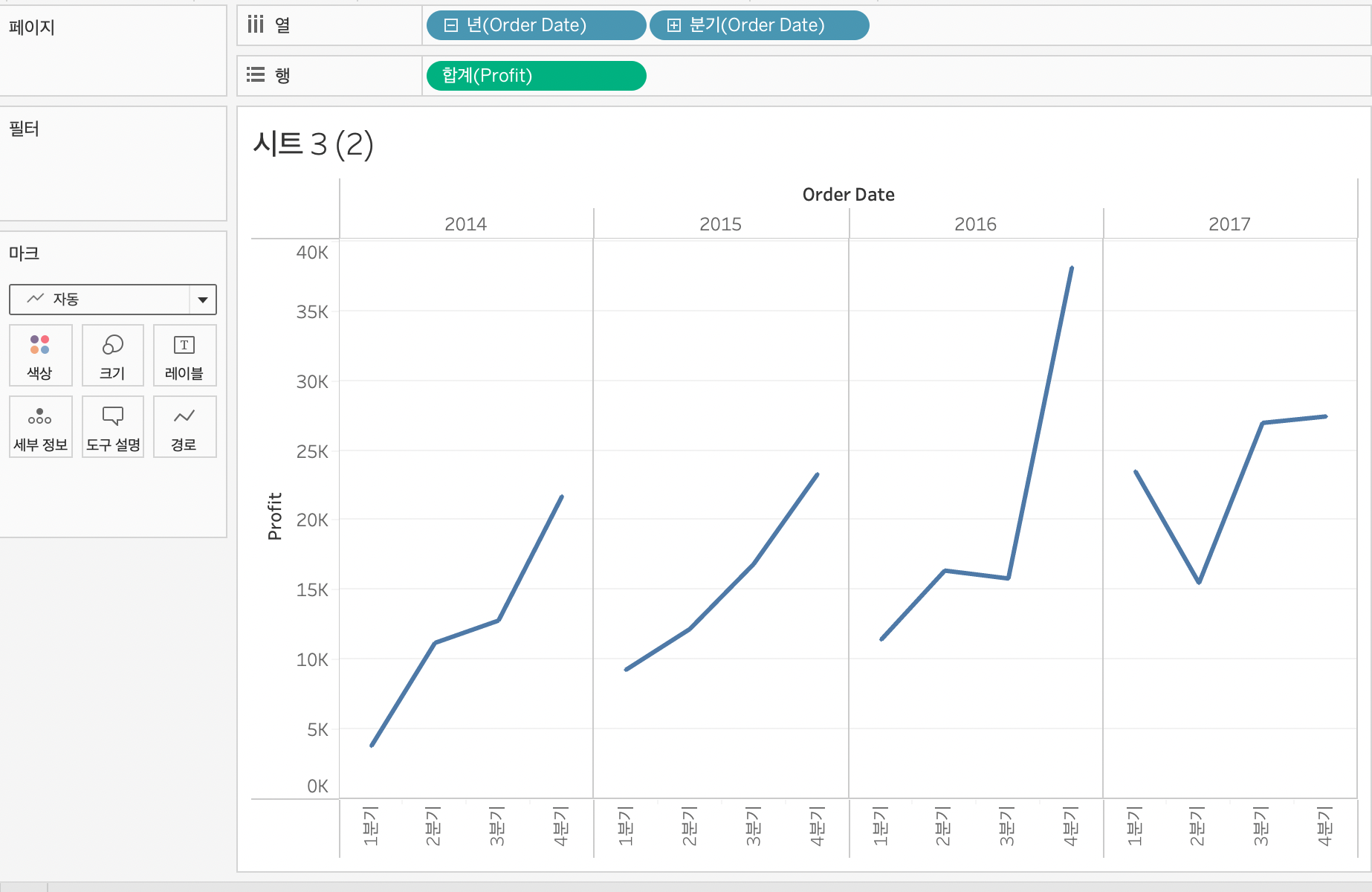1372x892 pixels.
Task: Click the columns shelf icon next to 열
Action: [x=256, y=25]
